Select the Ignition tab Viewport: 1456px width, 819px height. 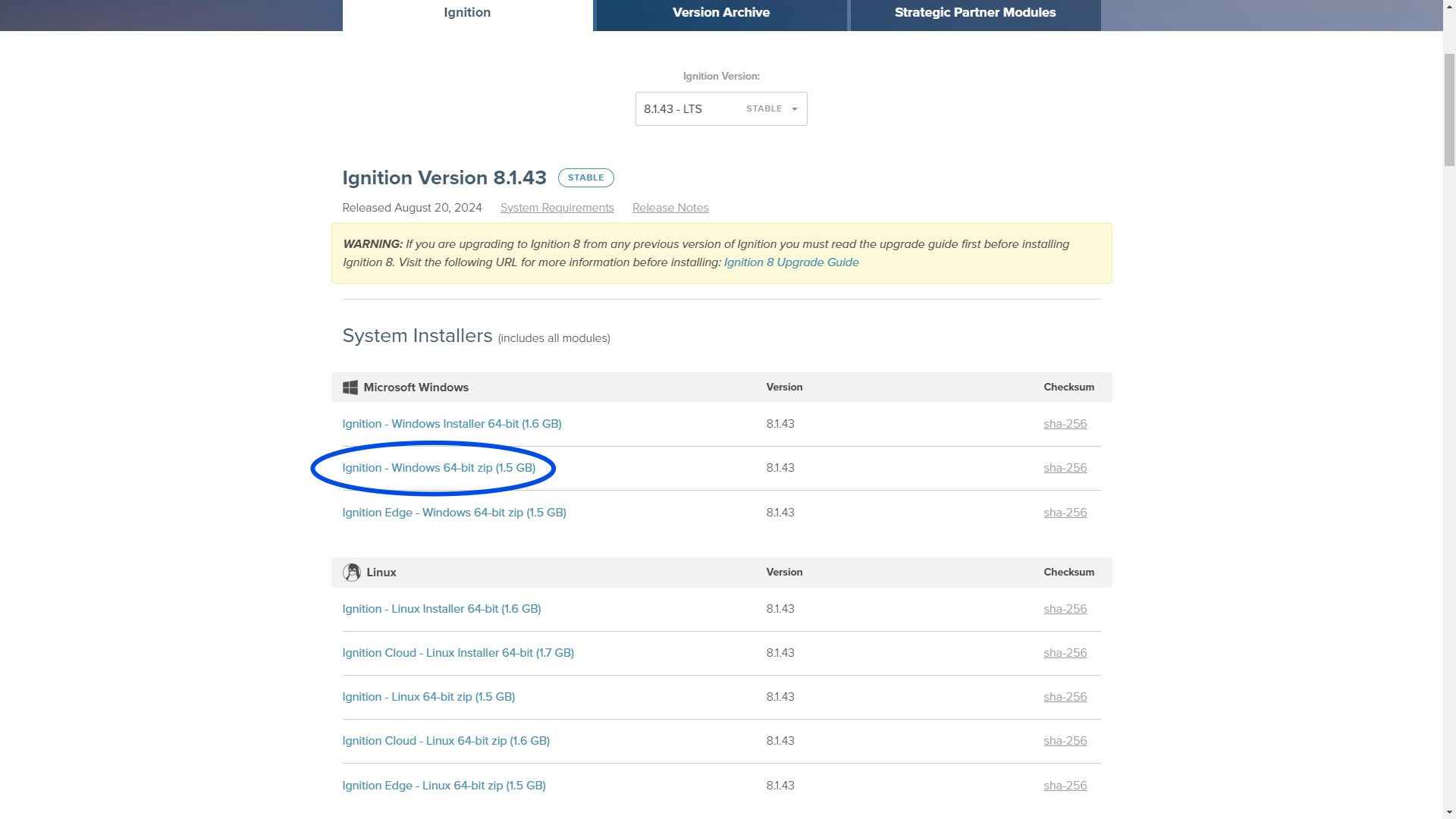tap(467, 13)
